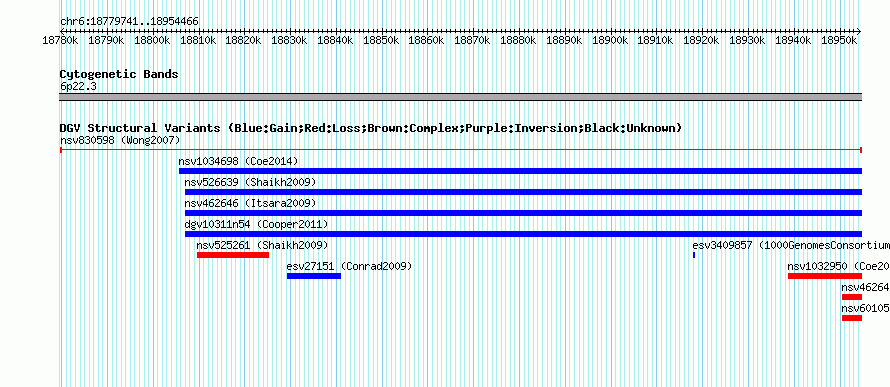Viewport: 890px width, 387px height.
Task: Click the 18870k ruler tick label
Action: [x=472, y=41]
